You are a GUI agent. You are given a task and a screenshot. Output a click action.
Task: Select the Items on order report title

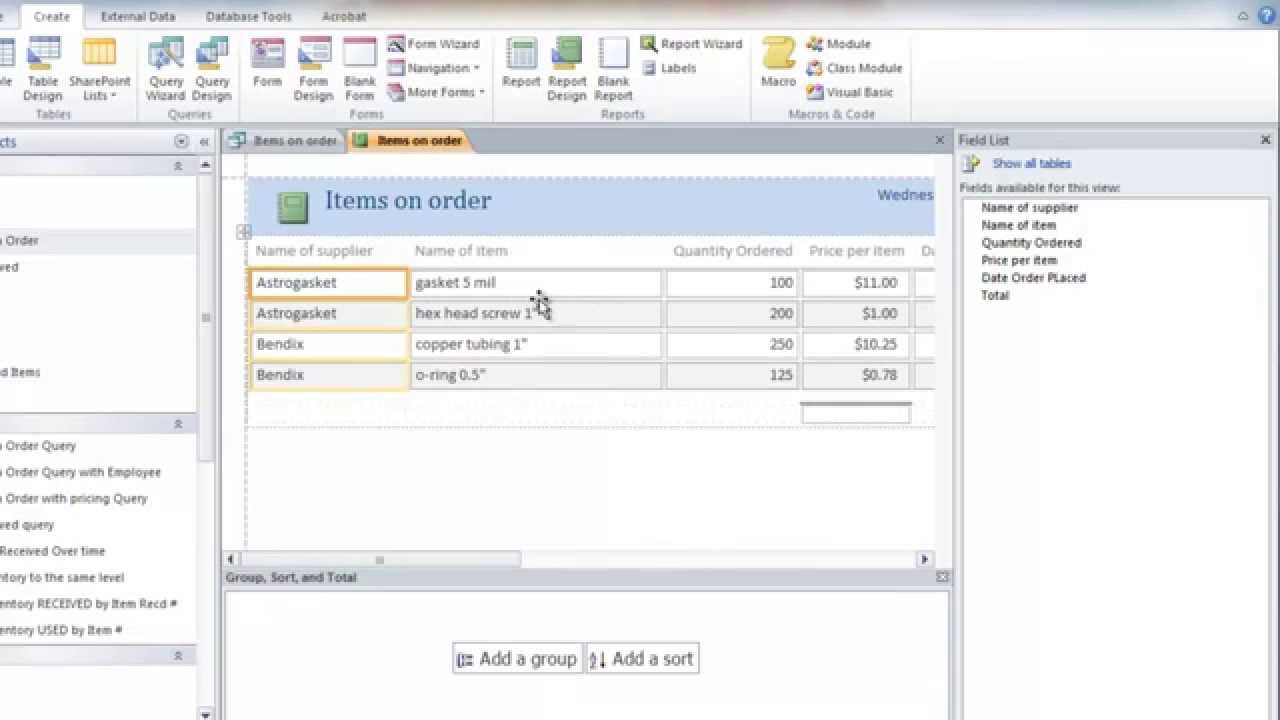(x=408, y=201)
